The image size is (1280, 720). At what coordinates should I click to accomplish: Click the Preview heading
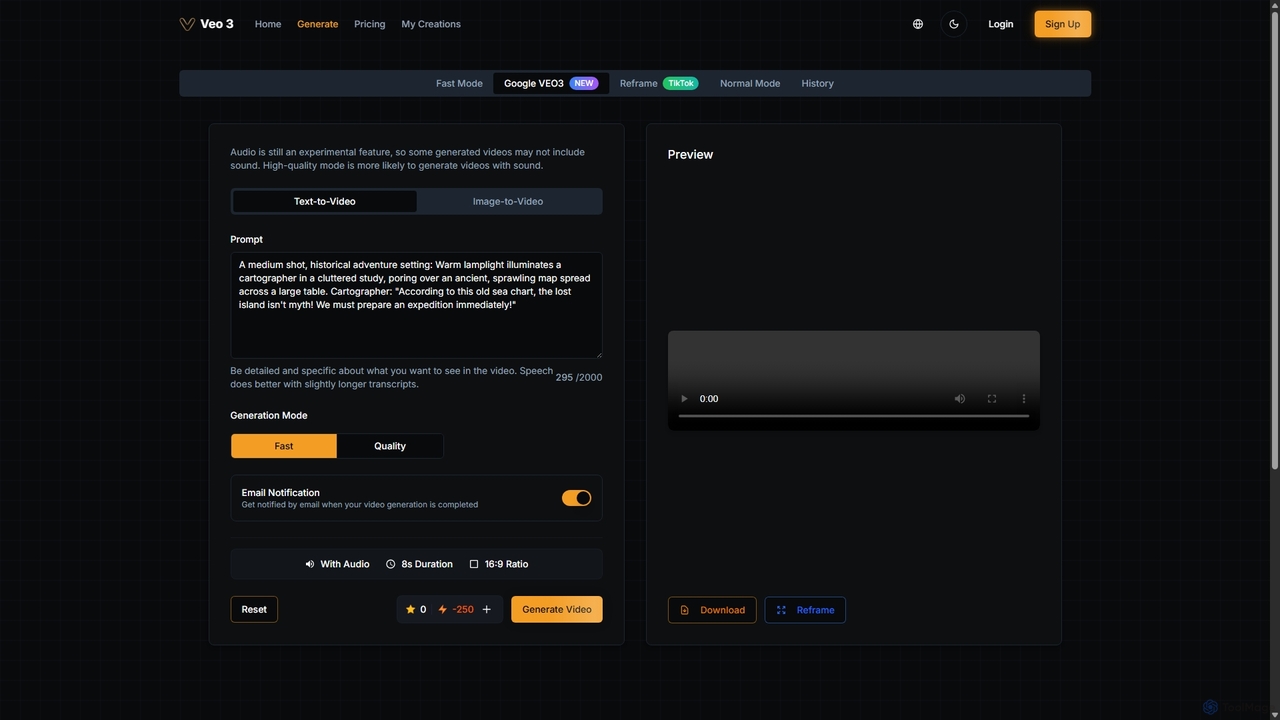[690, 154]
